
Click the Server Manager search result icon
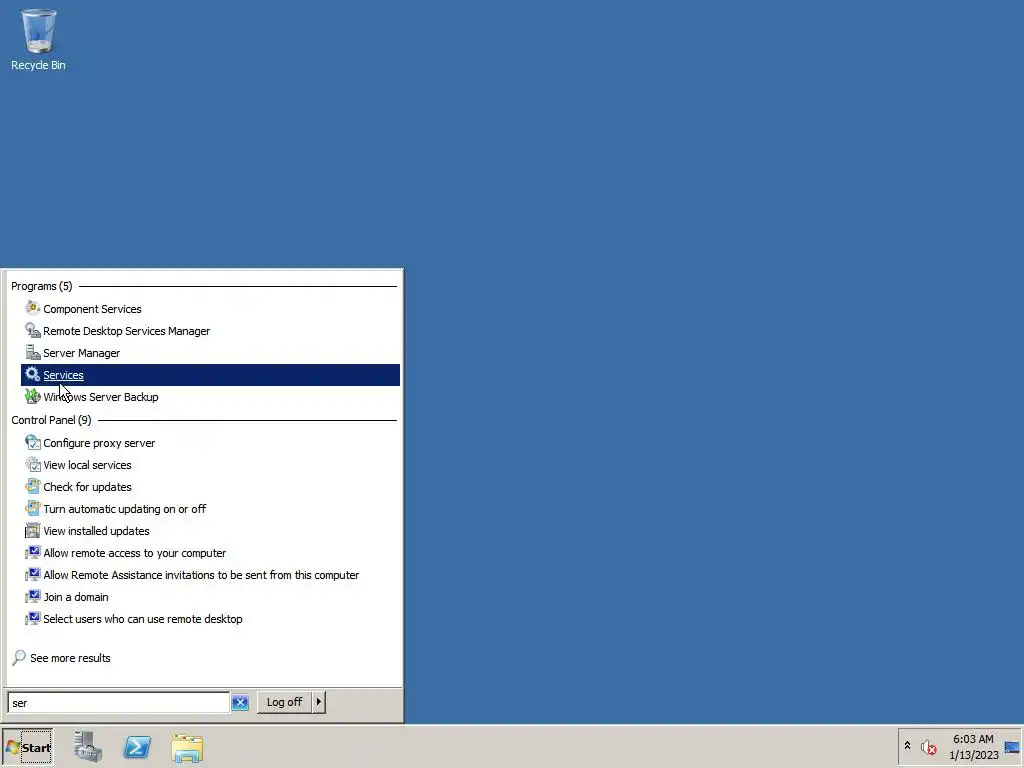[x=33, y=352]
